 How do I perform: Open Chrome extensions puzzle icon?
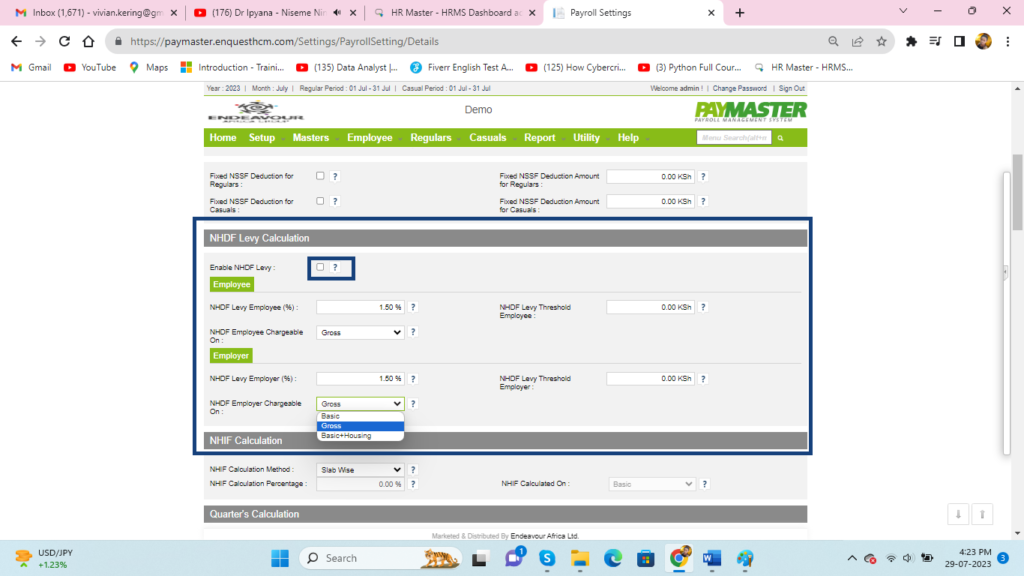pyautogui.click(x=911, y=42)
